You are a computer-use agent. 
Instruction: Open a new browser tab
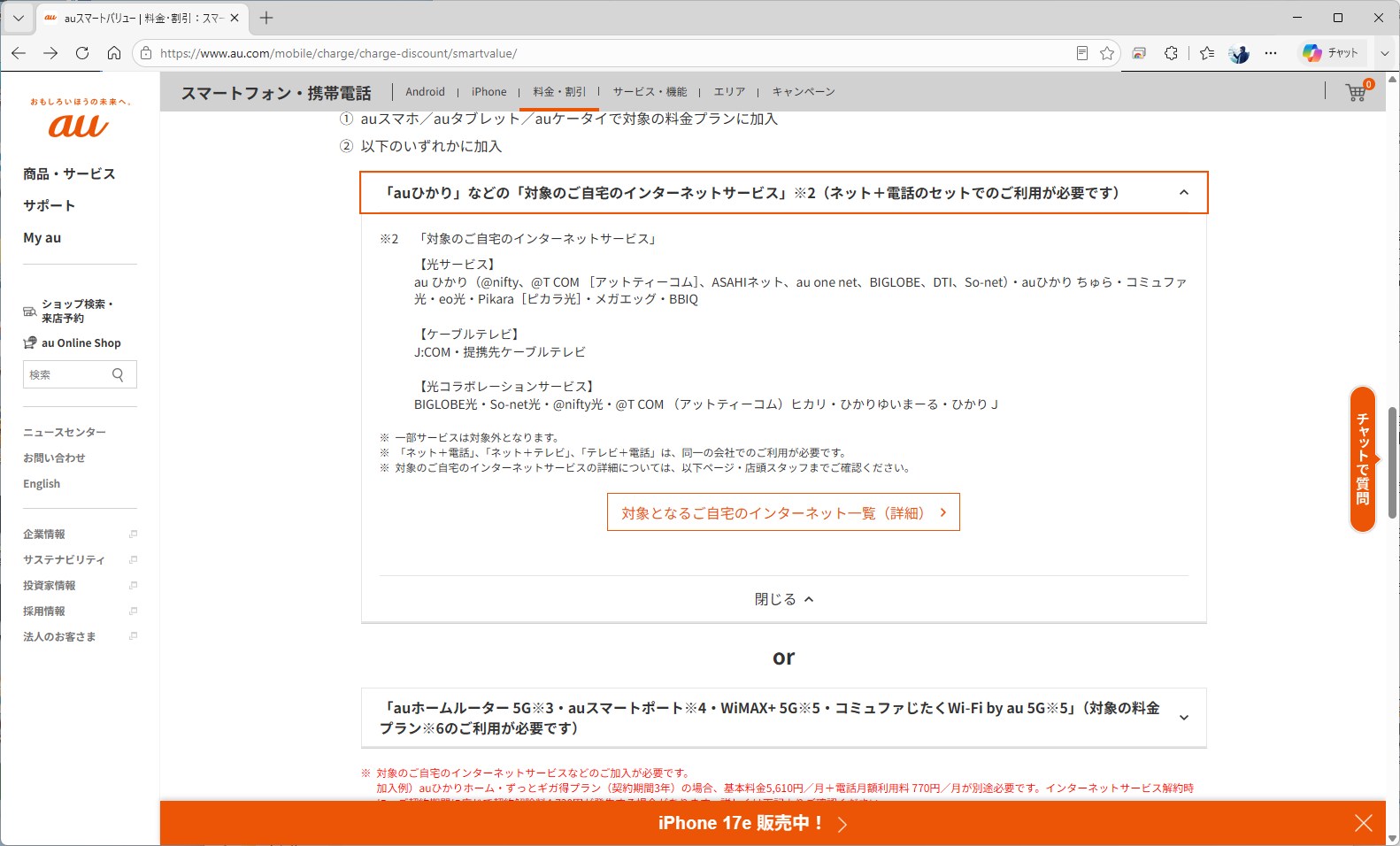click(266, 18)
